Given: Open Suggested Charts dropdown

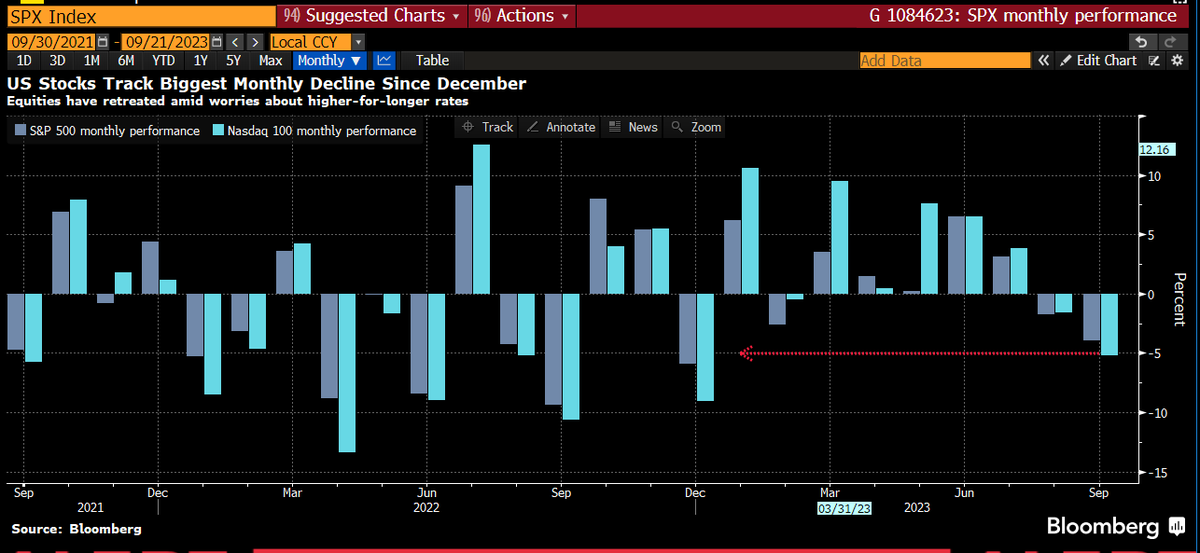Looking at the screenshot, I should coord(373,16).
